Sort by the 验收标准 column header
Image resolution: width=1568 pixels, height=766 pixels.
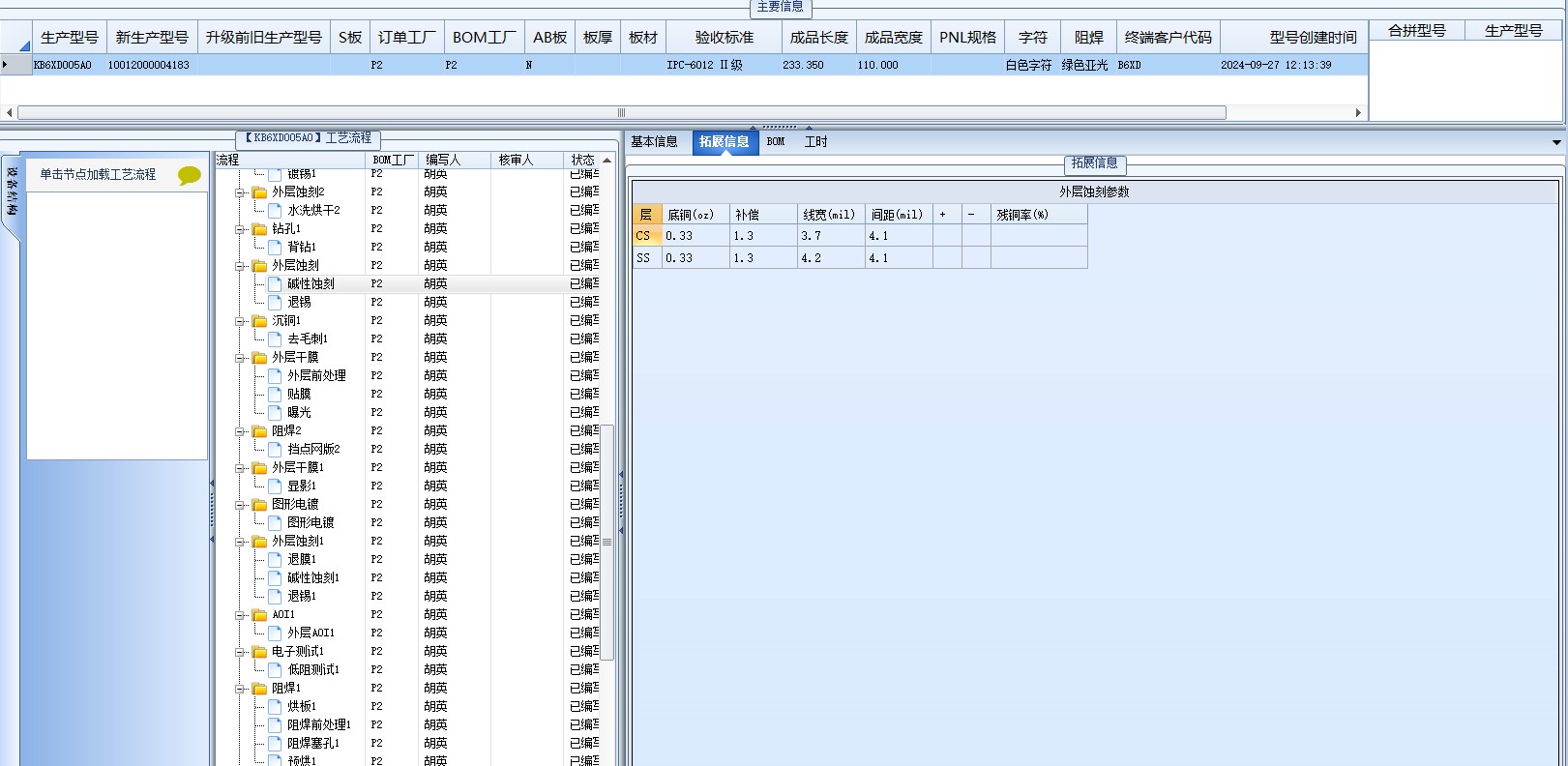point(724,37)
